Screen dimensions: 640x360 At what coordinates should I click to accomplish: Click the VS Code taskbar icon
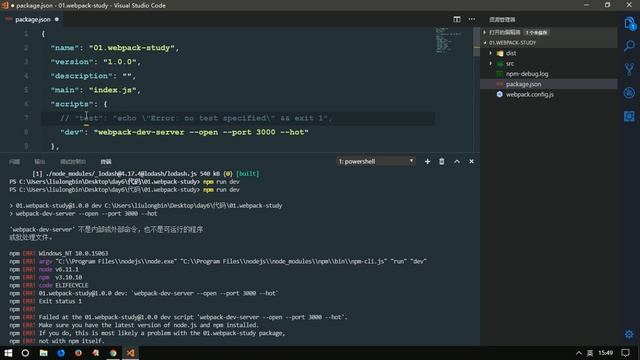coord(131,353)
